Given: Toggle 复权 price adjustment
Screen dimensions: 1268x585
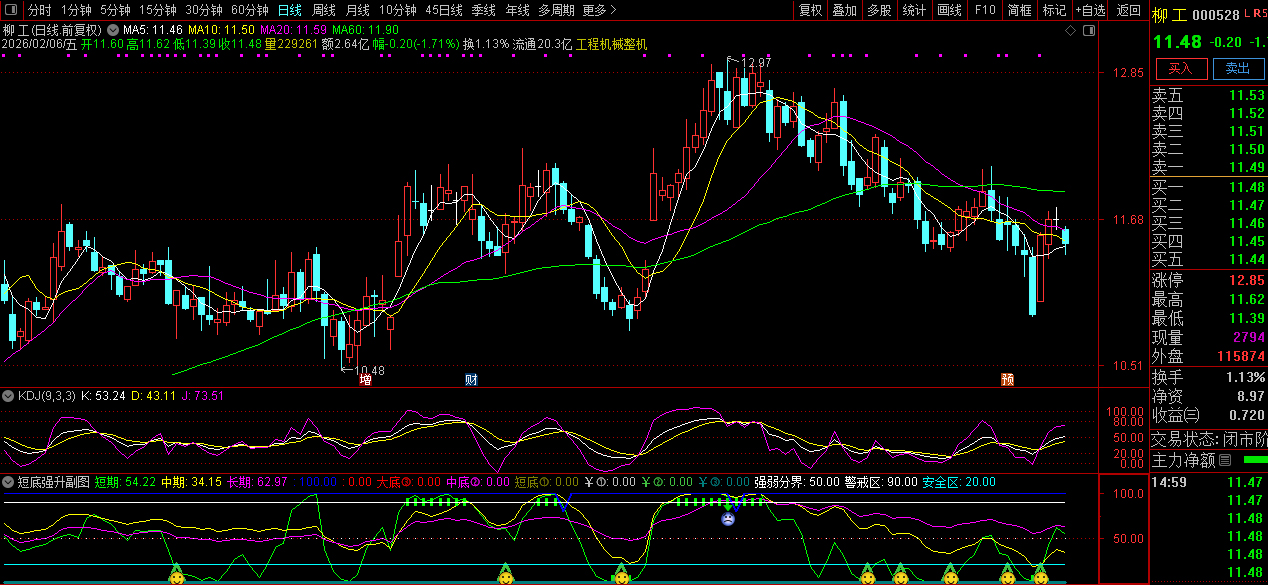Looking at the screenshot, I should click(810, 10).
